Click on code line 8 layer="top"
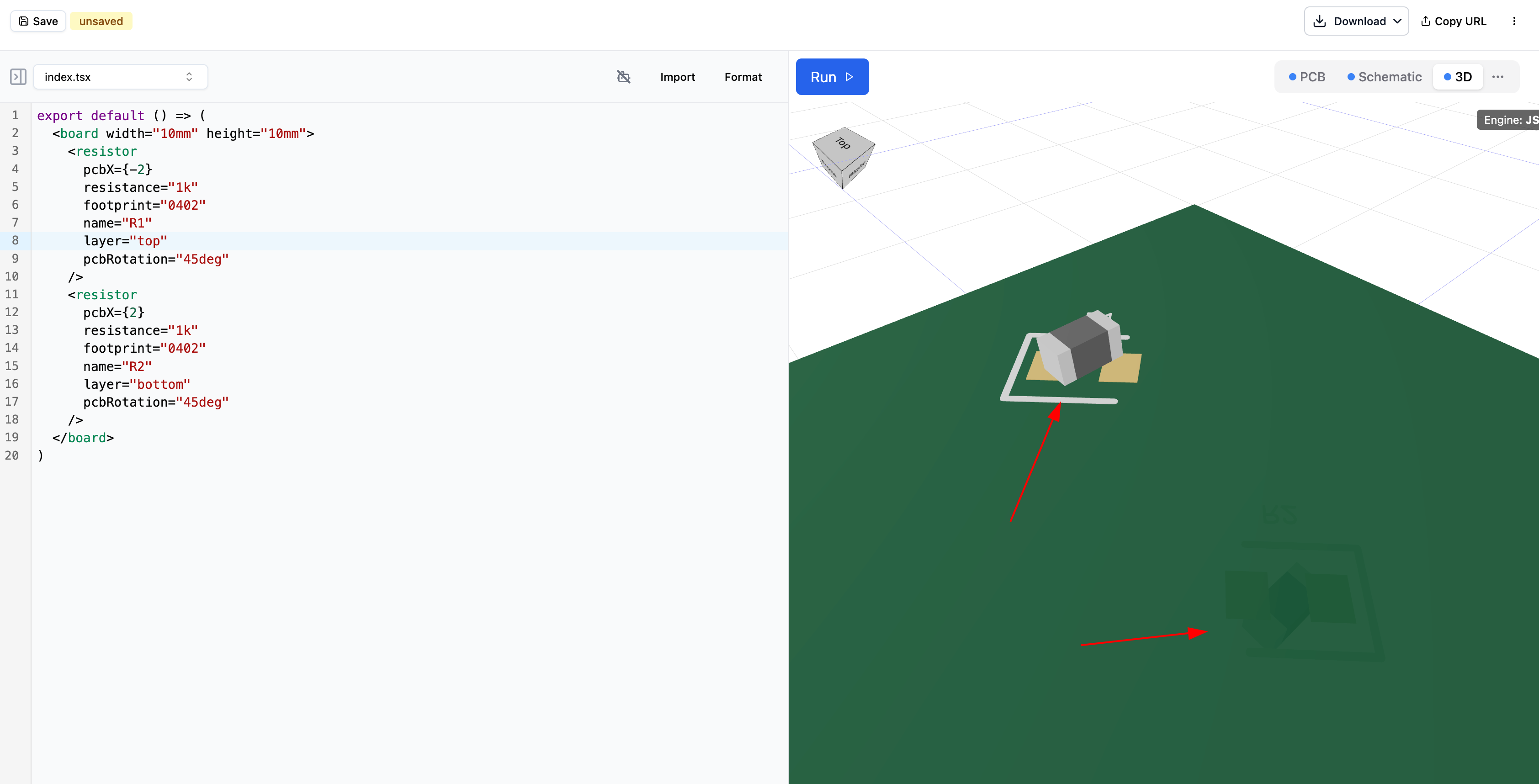Image resolution: width=1539 pixels, height=784 pixels. [x=126, y=241]
